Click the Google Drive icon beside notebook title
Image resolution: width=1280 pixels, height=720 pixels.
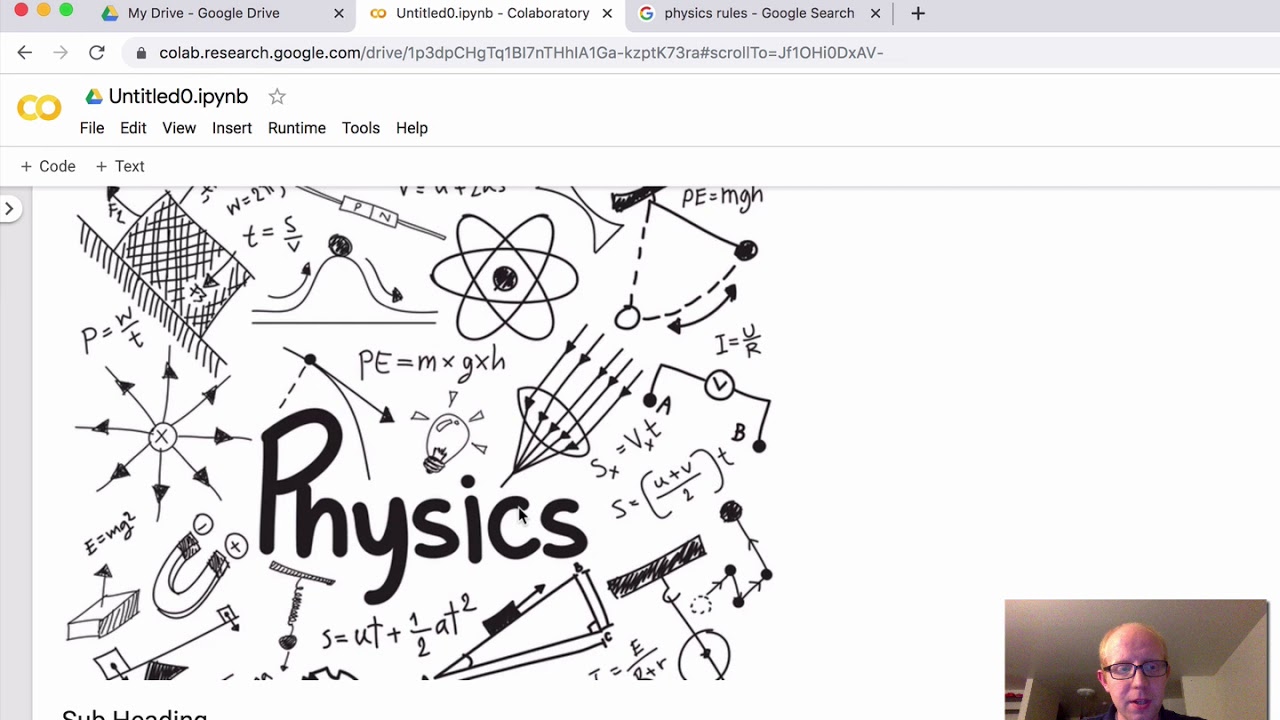pyautogui.click(x=94, y=96)
